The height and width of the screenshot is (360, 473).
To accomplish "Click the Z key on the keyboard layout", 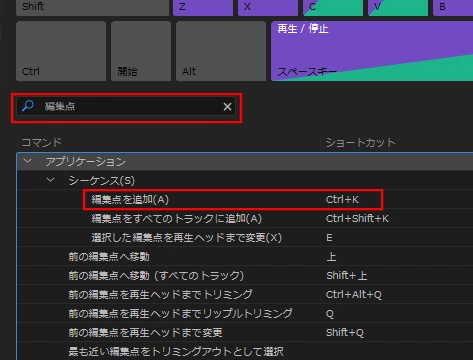I will [x=203, y=7].
